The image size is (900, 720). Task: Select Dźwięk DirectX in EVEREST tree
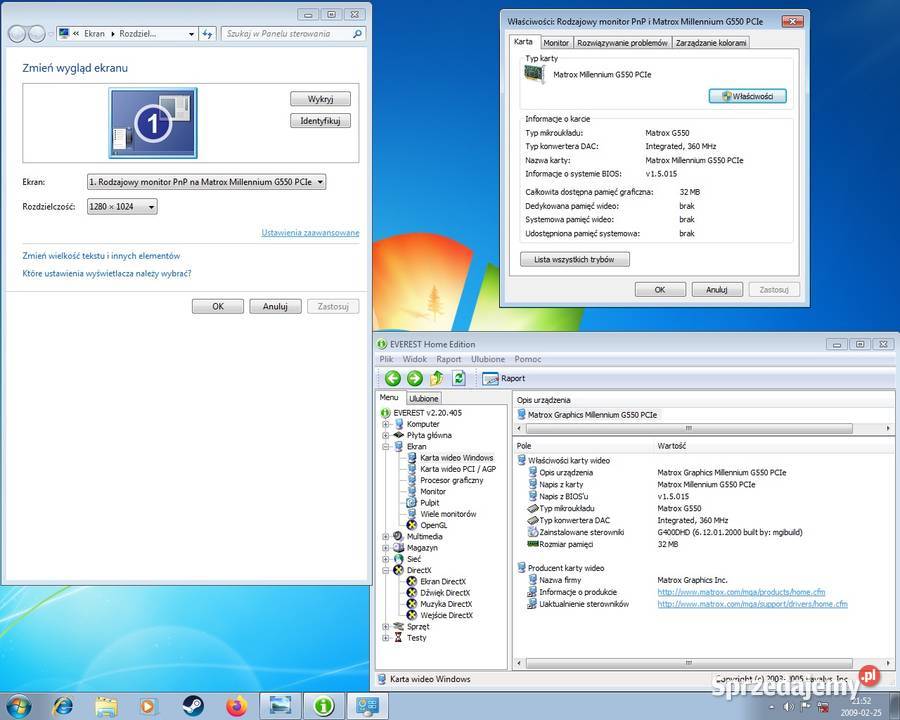coord(445,593)
